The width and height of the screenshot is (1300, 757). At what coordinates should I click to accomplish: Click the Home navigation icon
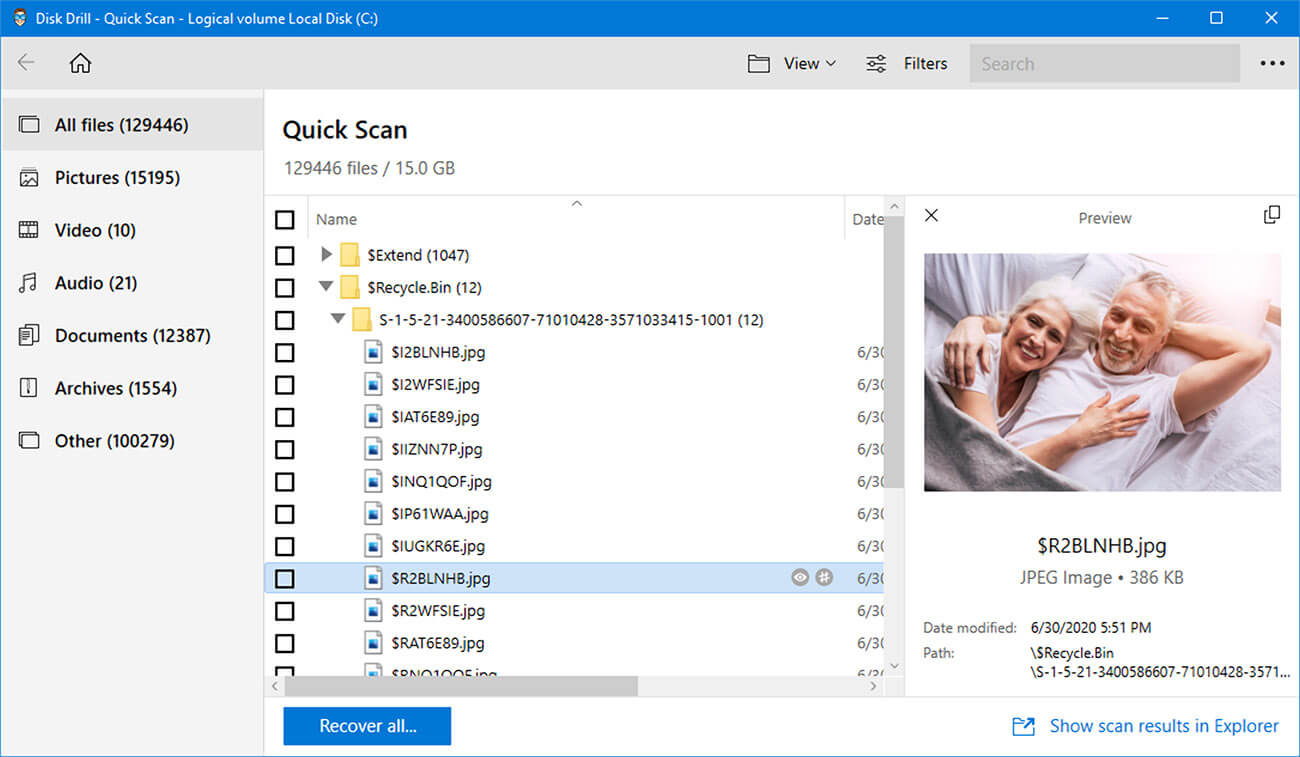[79, 62]
